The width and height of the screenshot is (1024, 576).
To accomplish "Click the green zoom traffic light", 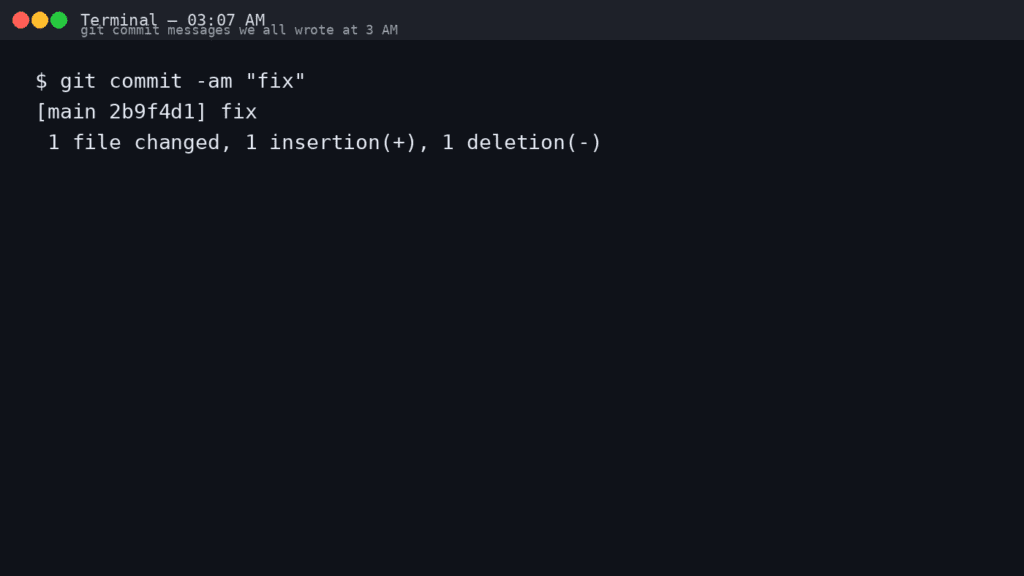I will (58, 18).
